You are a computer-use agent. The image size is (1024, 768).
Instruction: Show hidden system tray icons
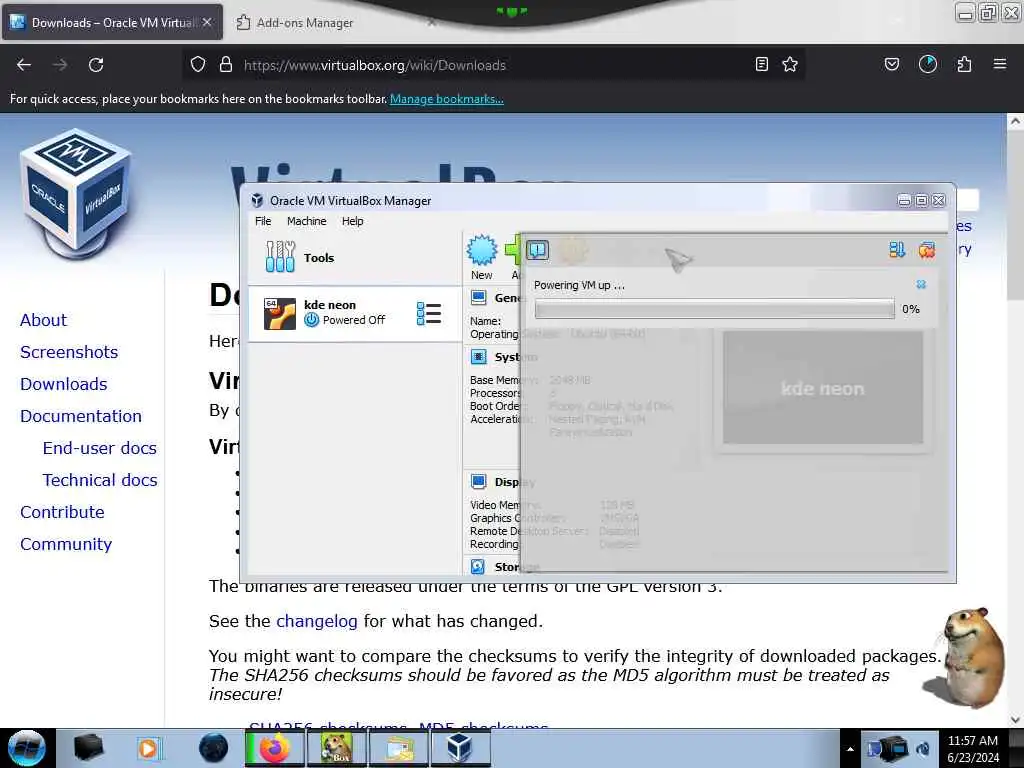tap(850, 748)
